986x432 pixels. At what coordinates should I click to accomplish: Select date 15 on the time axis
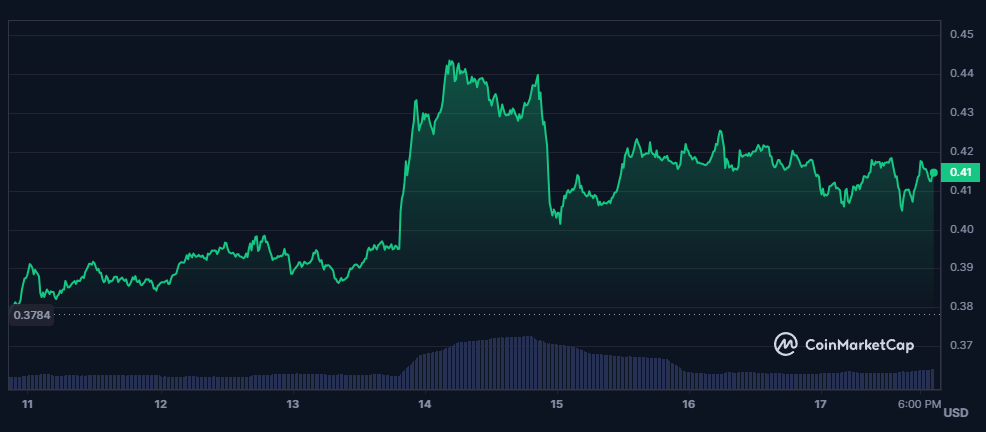click(x=557, y=405)
